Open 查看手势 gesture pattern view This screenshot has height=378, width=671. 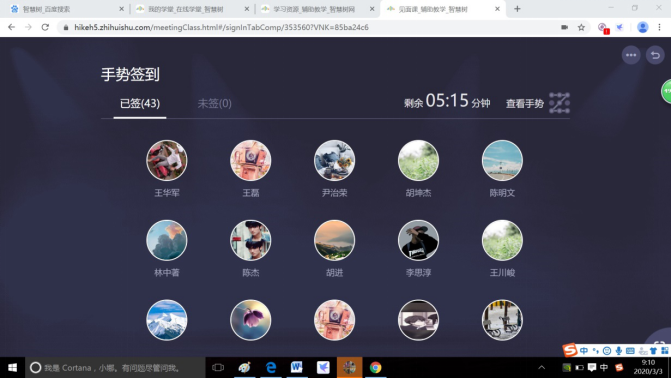pyautogui.click(x=525, y=104)
